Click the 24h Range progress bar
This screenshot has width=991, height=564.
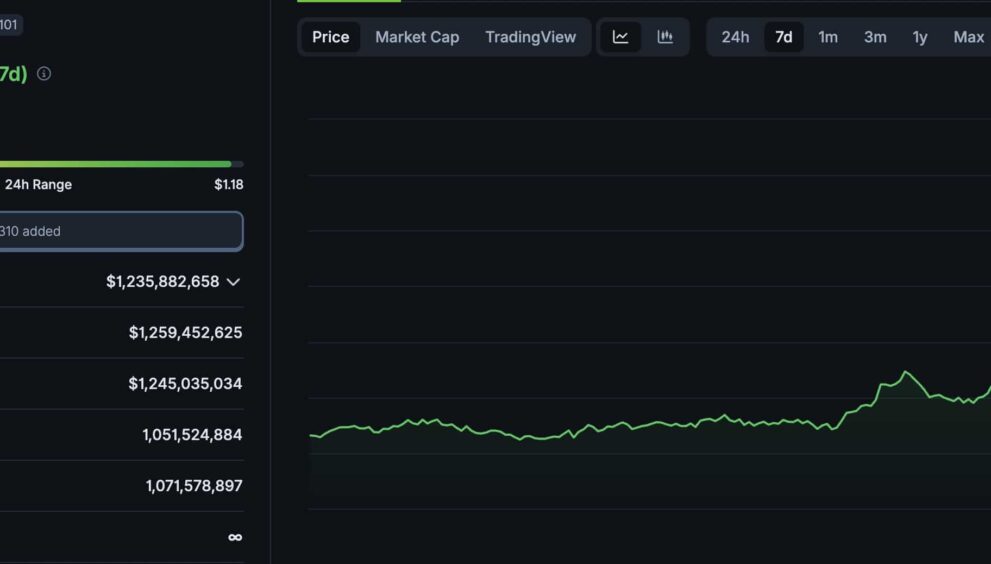[121, 164]
